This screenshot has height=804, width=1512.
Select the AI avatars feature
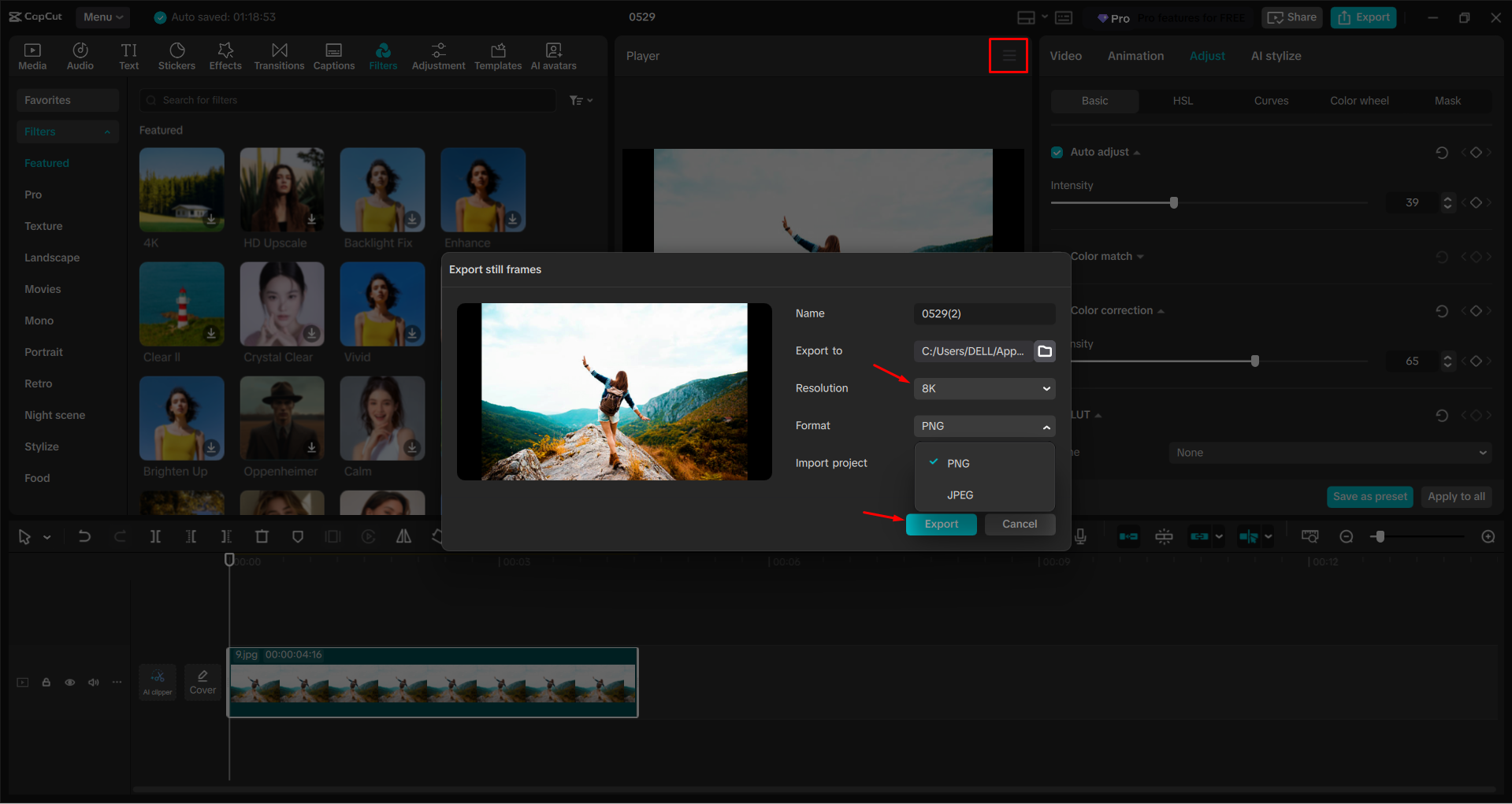pos(552,55)
